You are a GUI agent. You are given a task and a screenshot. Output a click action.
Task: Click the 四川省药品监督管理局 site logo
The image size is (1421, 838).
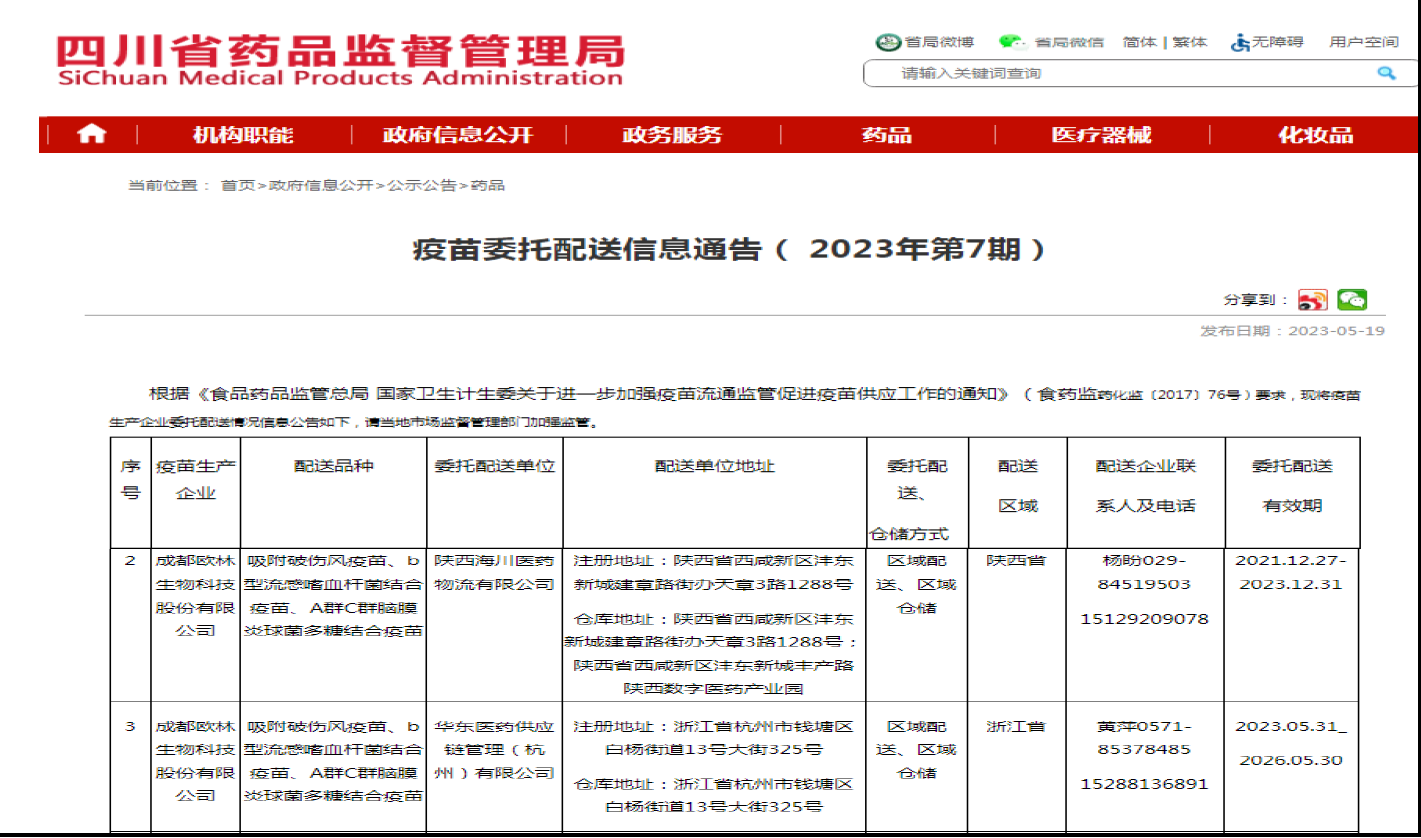pos(340,61)
